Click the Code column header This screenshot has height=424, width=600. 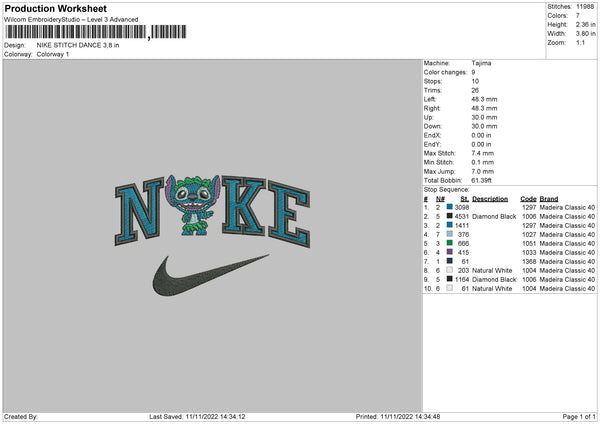(528, 199)
